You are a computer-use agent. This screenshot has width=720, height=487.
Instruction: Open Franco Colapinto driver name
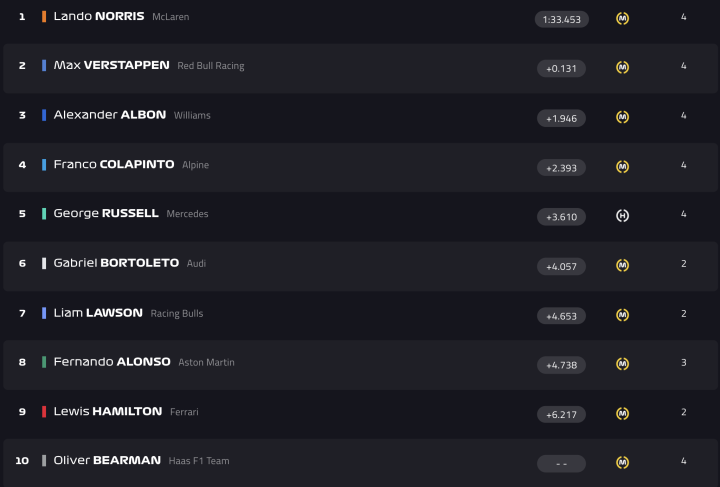[113, 164]
